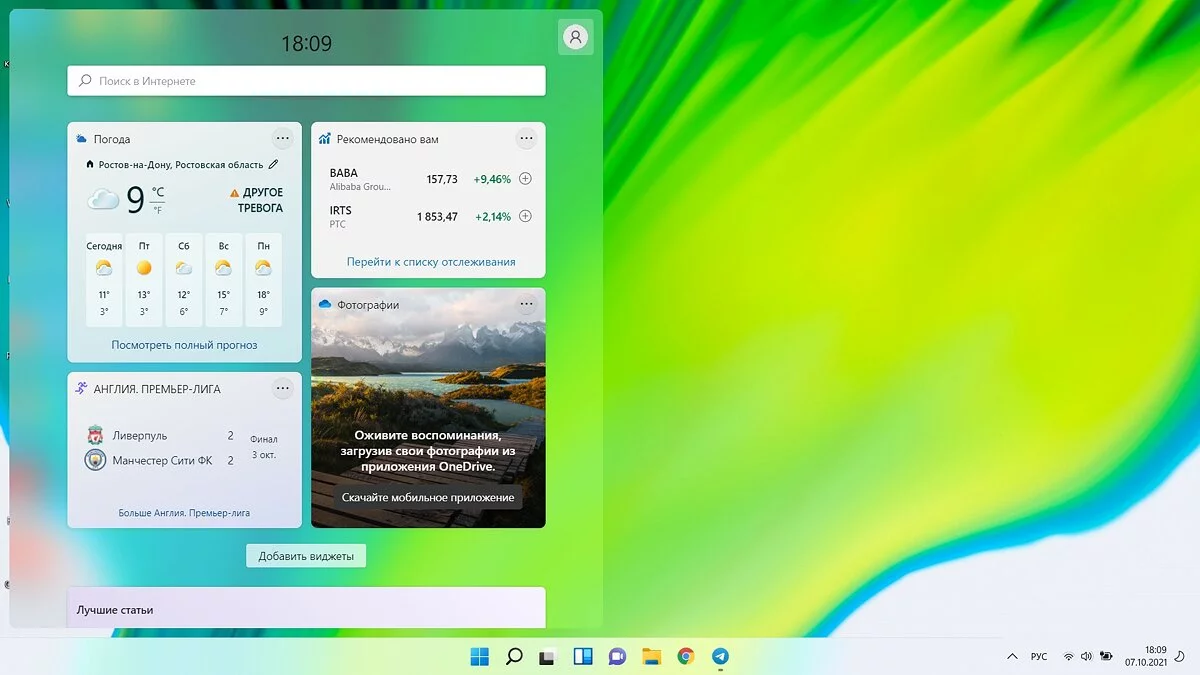Viewport: 1200px width, 675px height.
Task: Click Скачайте мобильное приложение button
Action: point(428,497)
